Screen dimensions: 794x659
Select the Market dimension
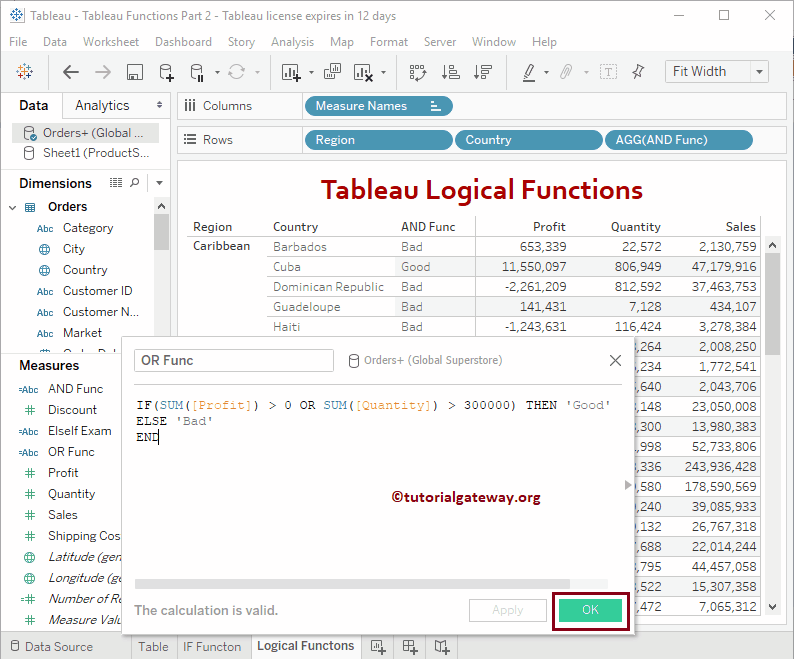pyautogui.click(x=82, y=333)
